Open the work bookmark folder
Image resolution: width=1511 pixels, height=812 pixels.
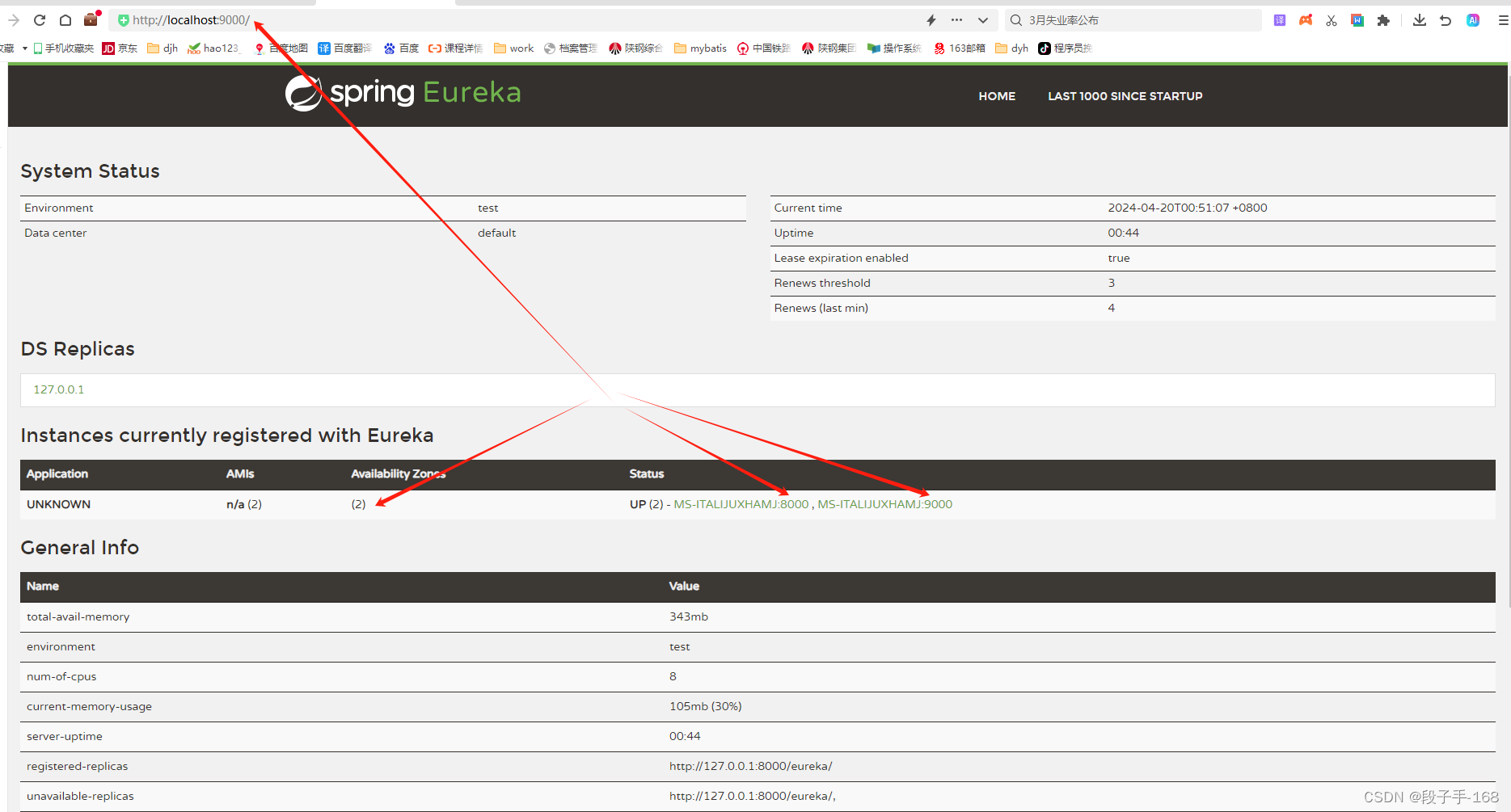pyautogui.click(x=514, y=48)
